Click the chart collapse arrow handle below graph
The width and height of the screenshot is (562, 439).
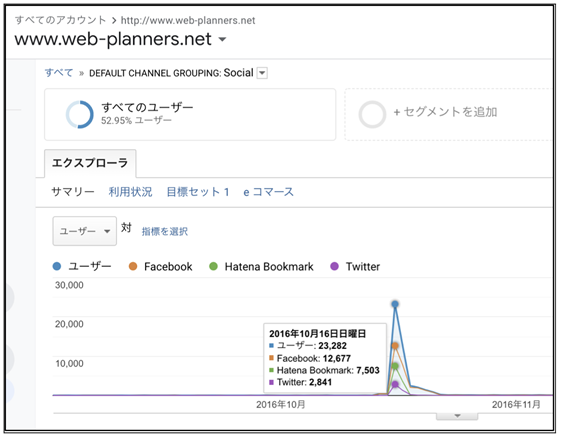[x=457, y=416]
